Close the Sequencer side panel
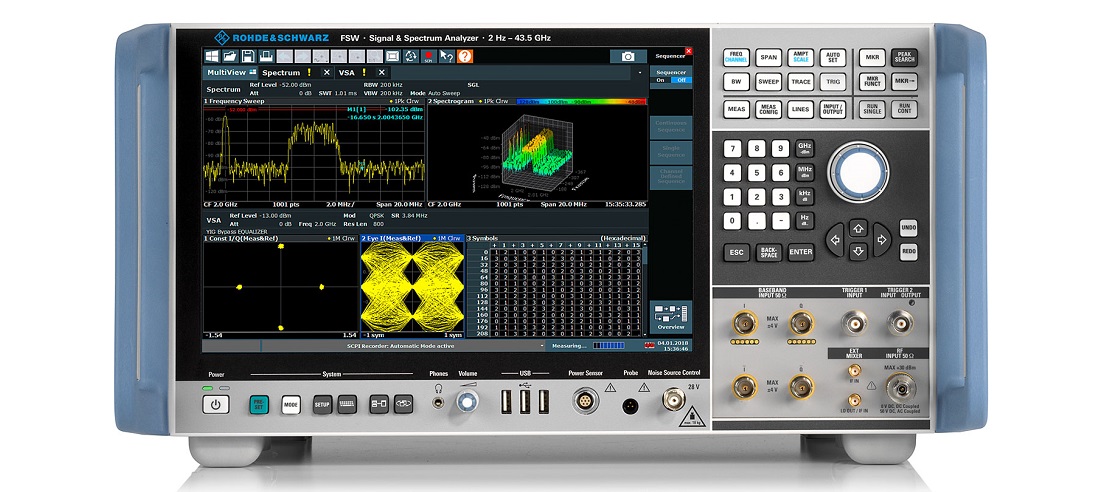 (688, 51)
